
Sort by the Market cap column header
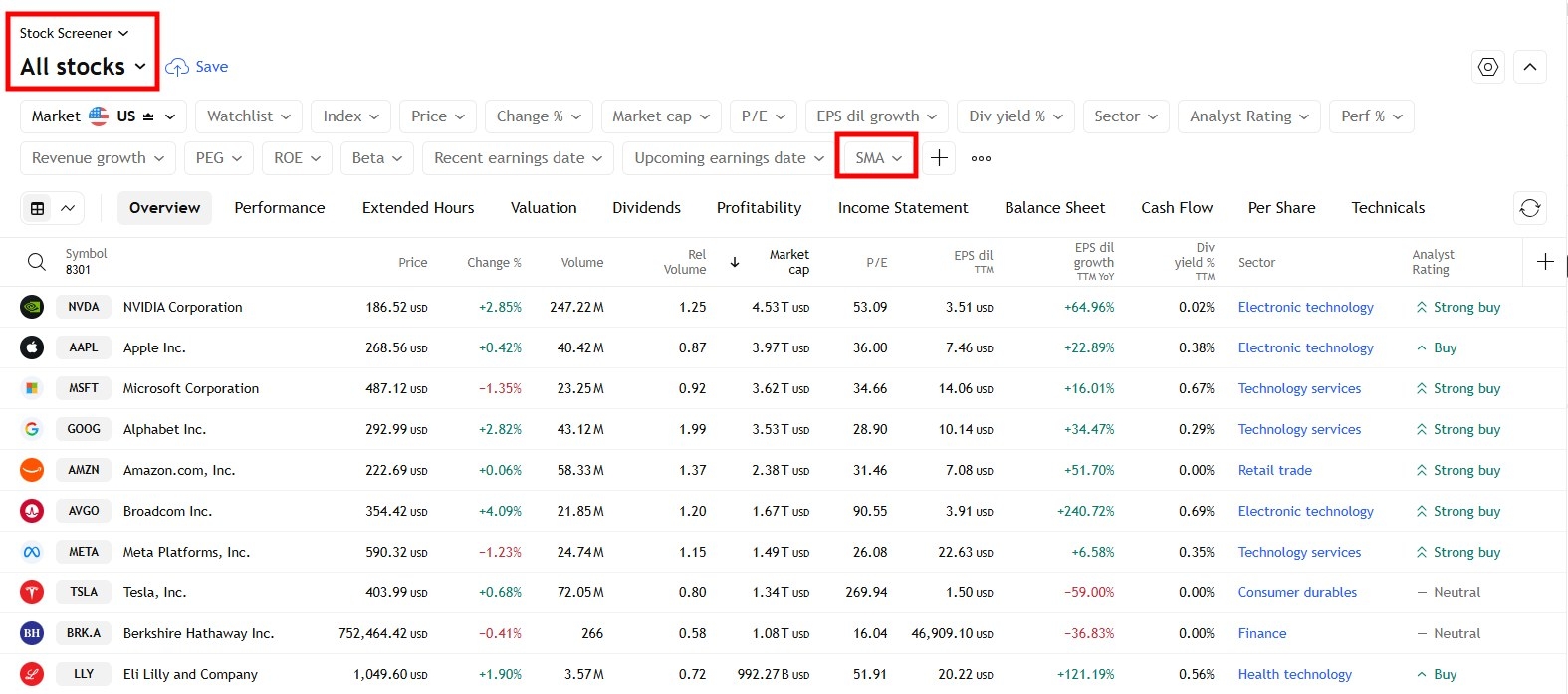(787, 262)
